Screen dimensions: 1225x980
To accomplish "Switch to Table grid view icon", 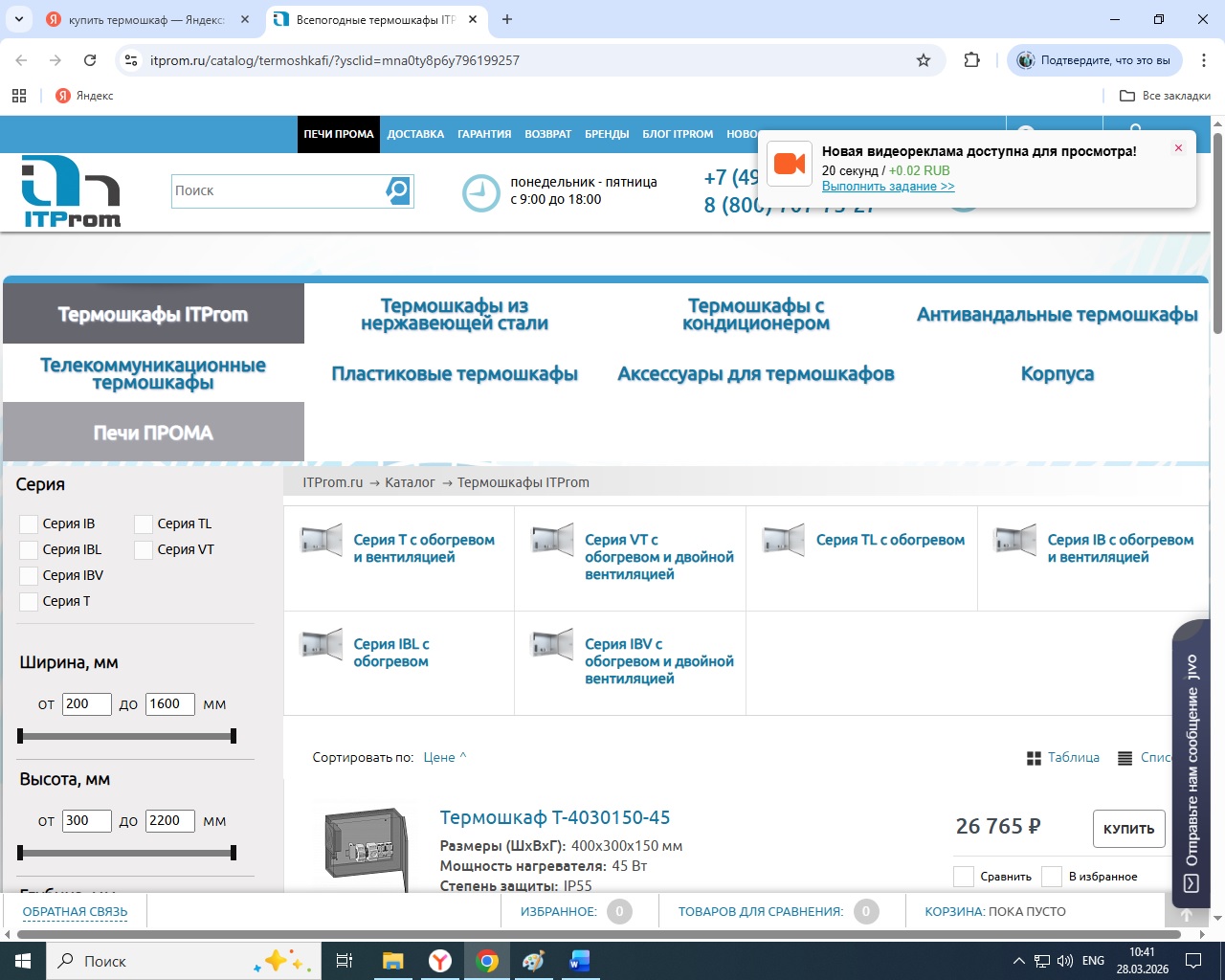I will coord(1034,758).
